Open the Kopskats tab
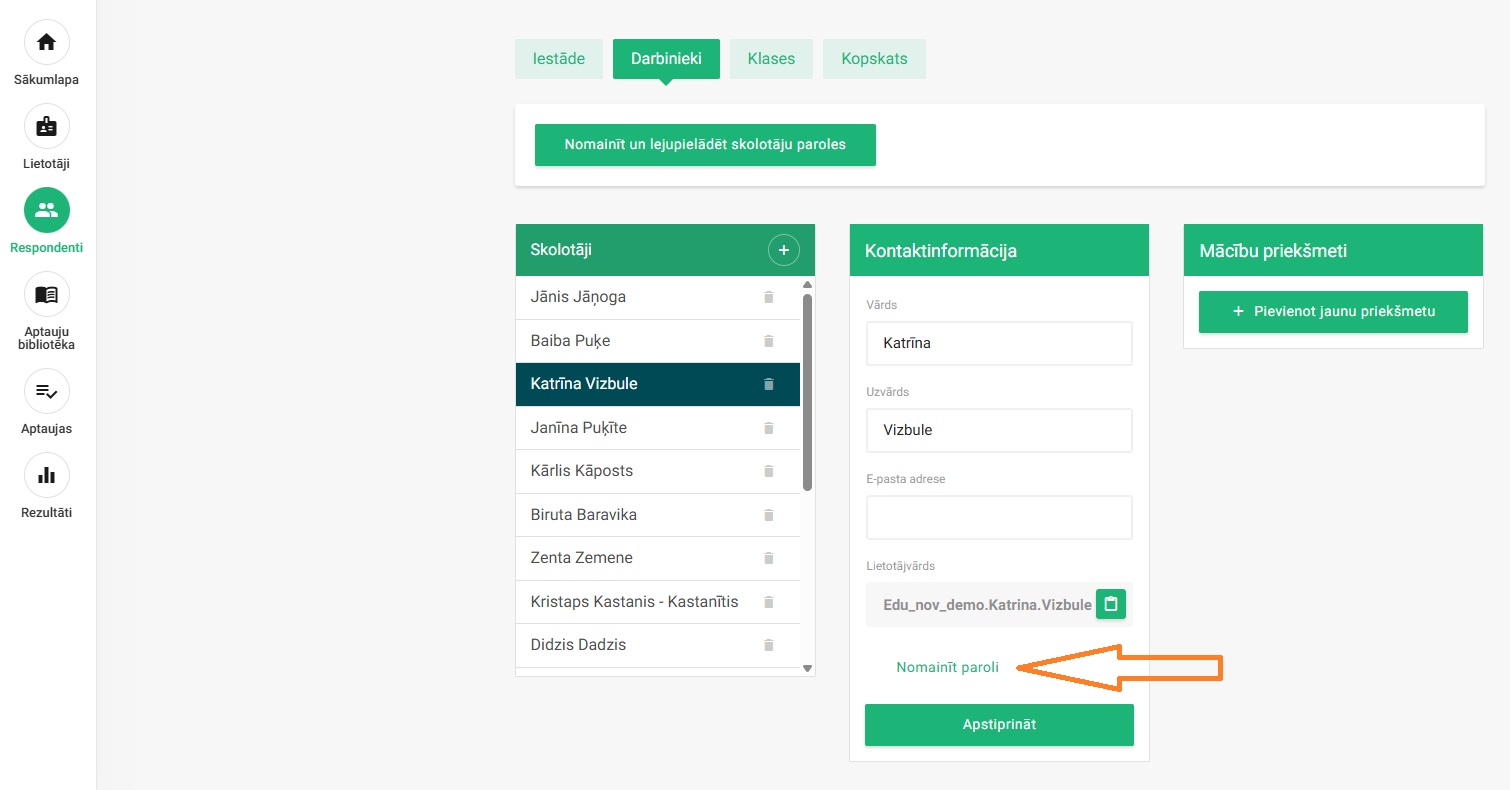Viewport: 1510px width, 790px height. (x=874, y=59)
